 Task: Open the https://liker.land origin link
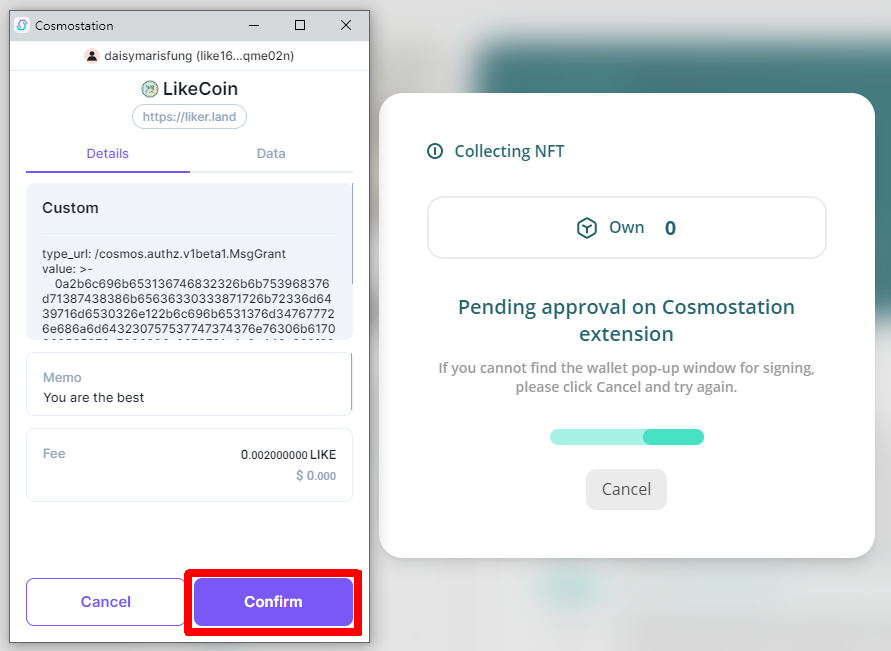click(189, 116)
